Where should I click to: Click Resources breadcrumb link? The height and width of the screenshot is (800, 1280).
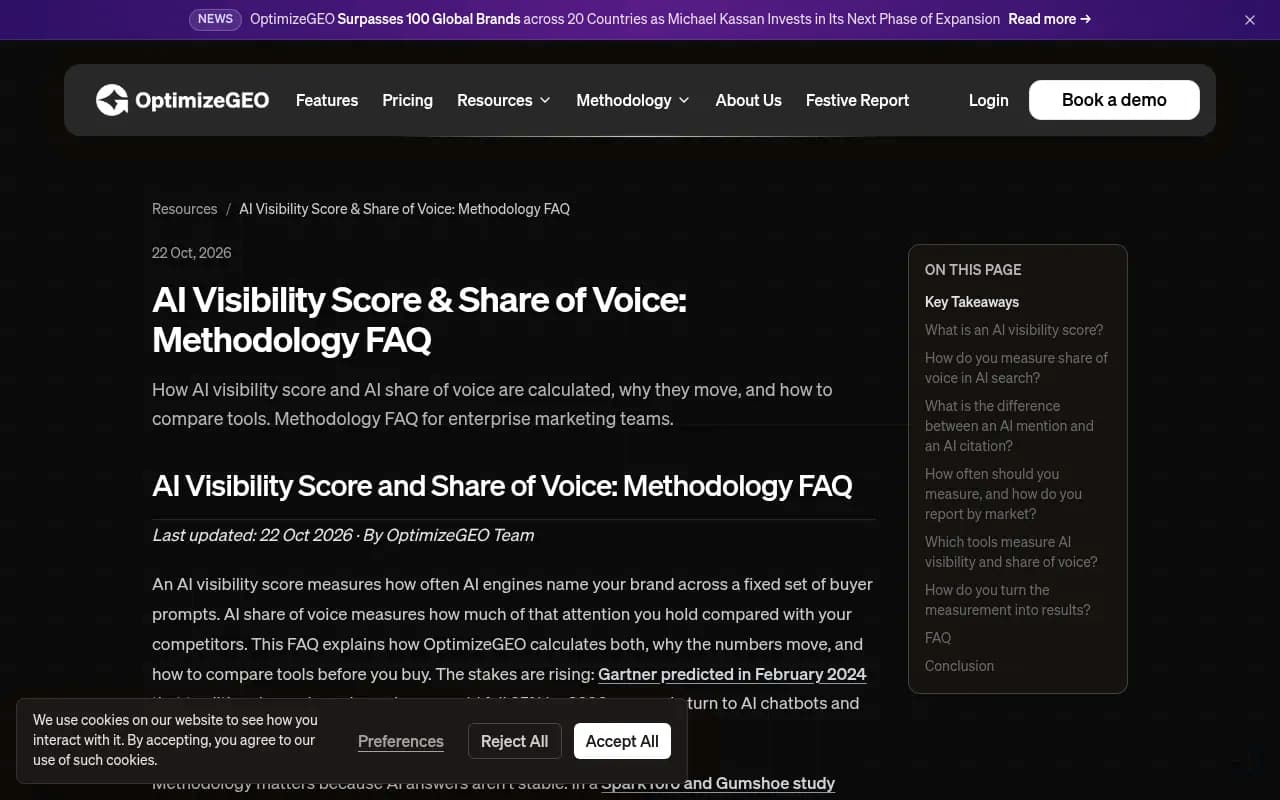pos(184,209)
